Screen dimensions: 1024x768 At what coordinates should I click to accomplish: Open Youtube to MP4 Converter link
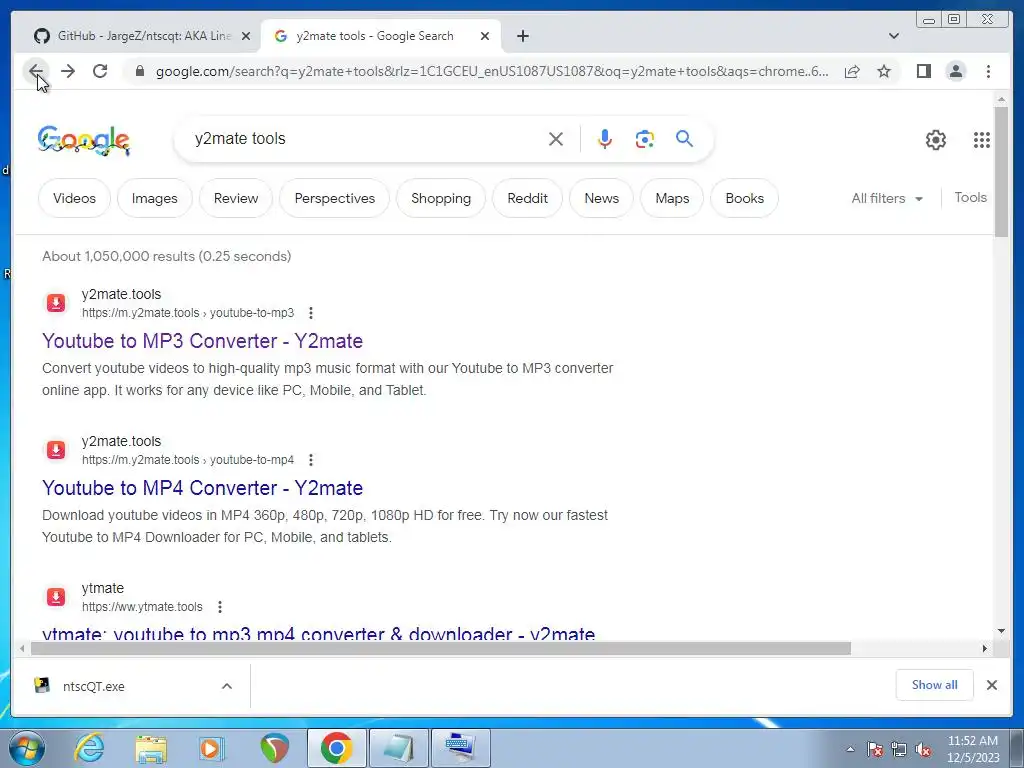click(x=202, y=488)
